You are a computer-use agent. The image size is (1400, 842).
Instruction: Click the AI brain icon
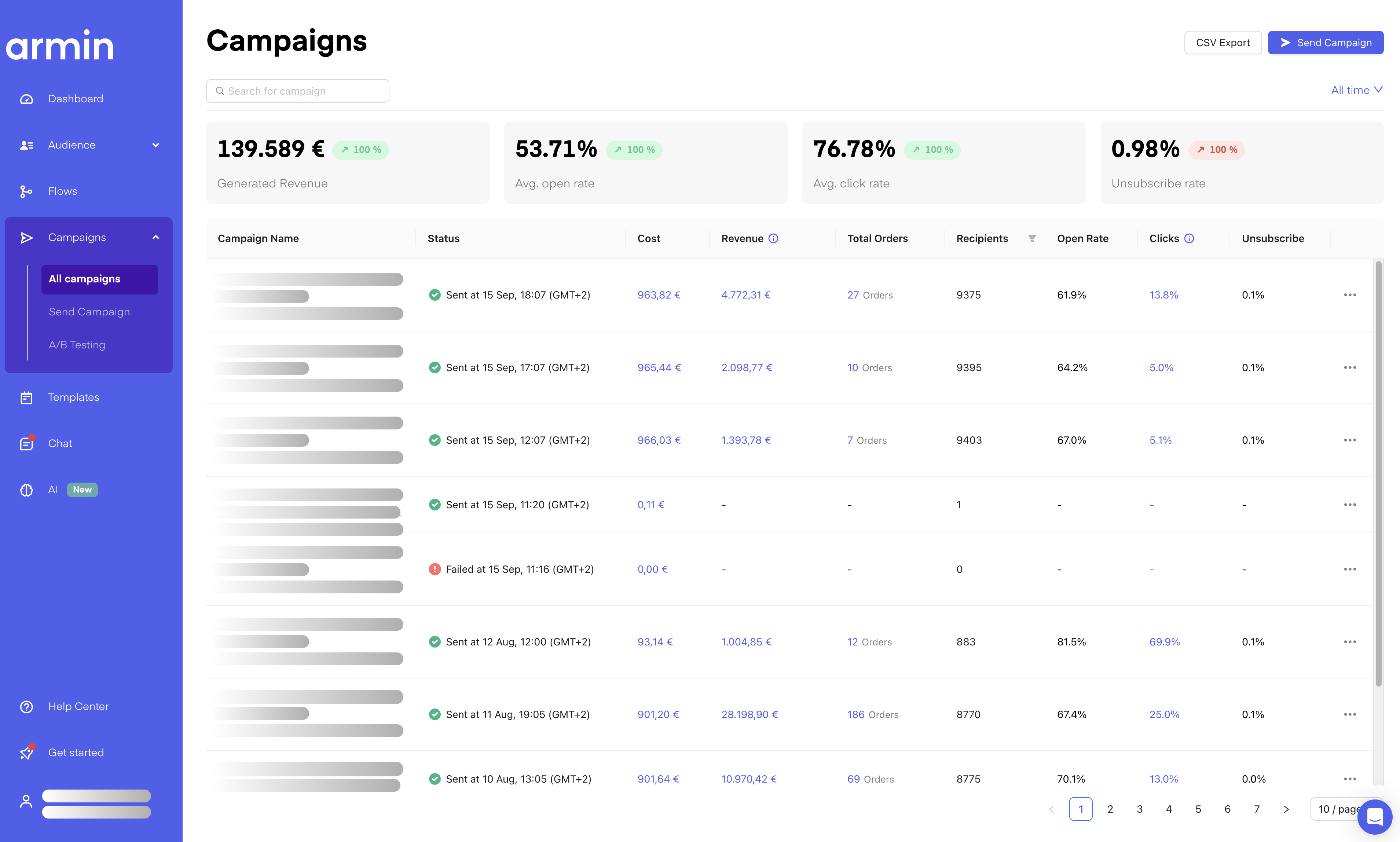(x=26, y=490)
